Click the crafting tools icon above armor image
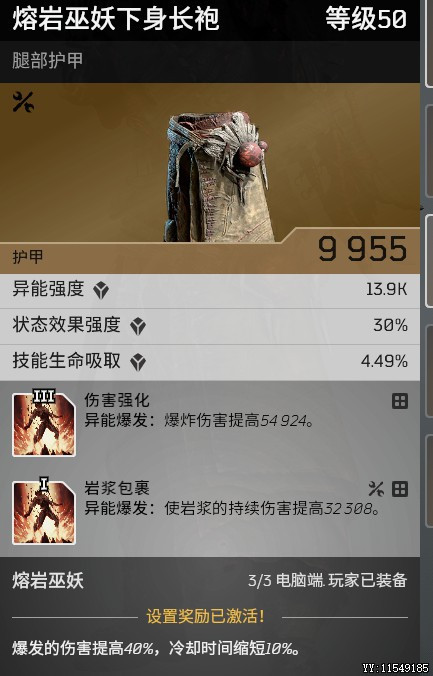Image resolution: width=433 pixels, height=676 pixels. pos(23,103)
